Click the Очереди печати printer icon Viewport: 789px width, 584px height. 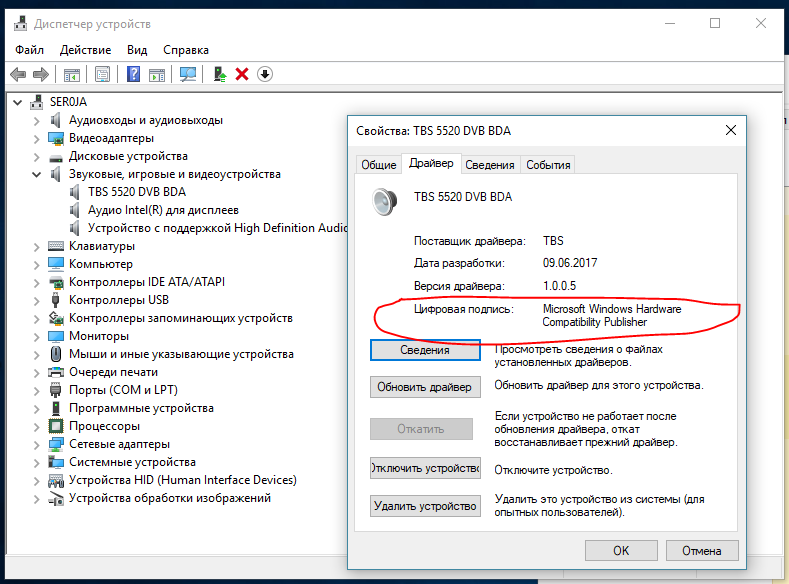pyautogui.click(x=56, y=372)
